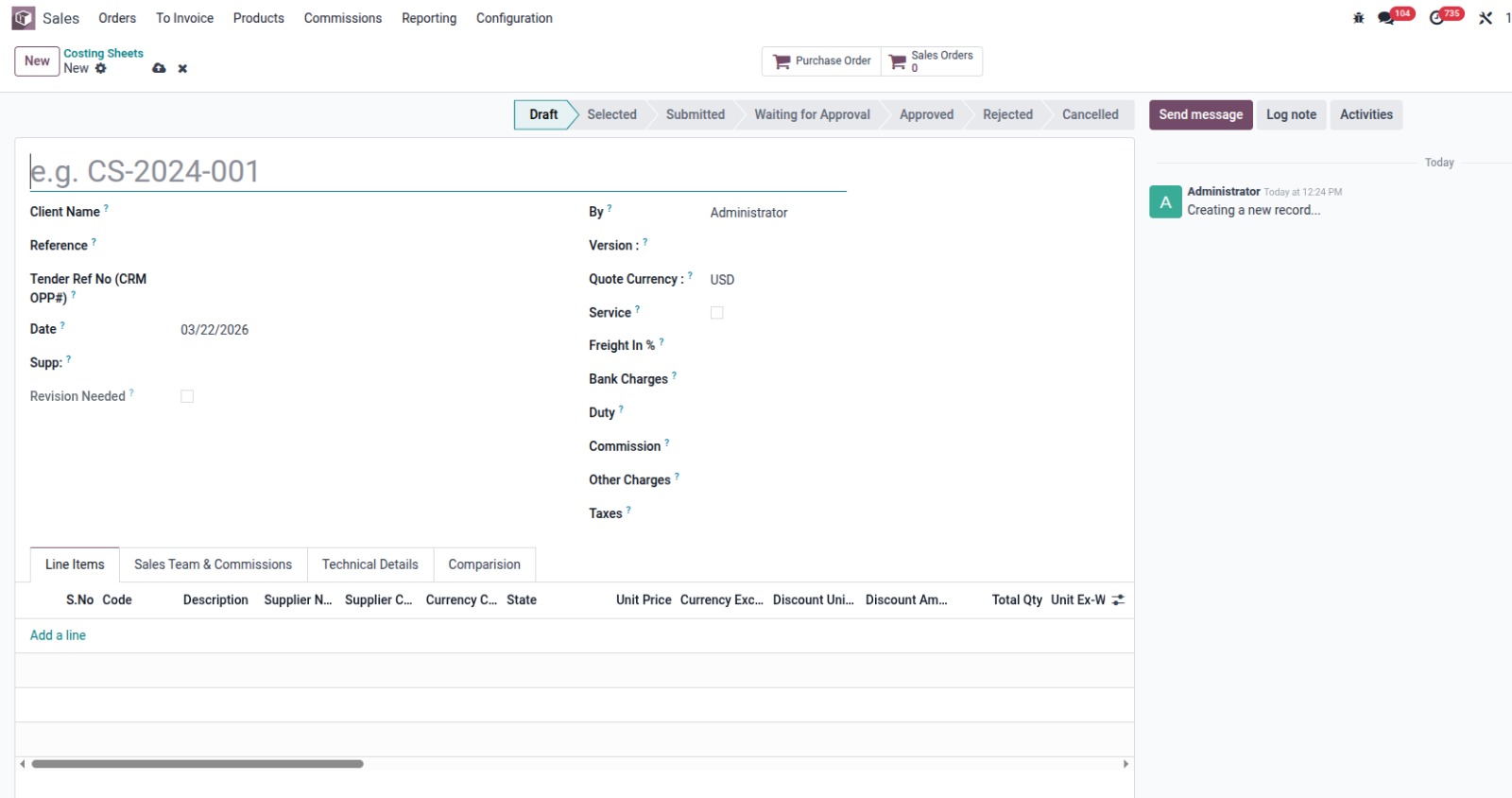The width and height of the screenshot is (1512, 798).
Task: Click the Description column header
Action: pos(215,600)
